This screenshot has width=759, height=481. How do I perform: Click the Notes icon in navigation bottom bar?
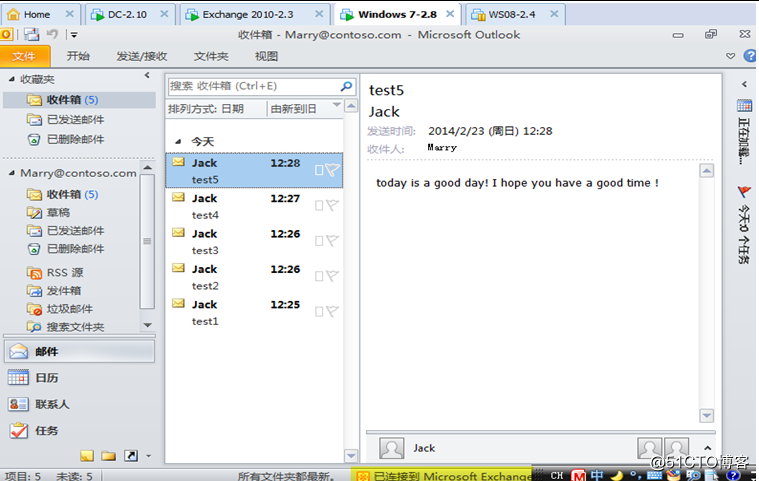pyautogui.click(x=87, y=455)
